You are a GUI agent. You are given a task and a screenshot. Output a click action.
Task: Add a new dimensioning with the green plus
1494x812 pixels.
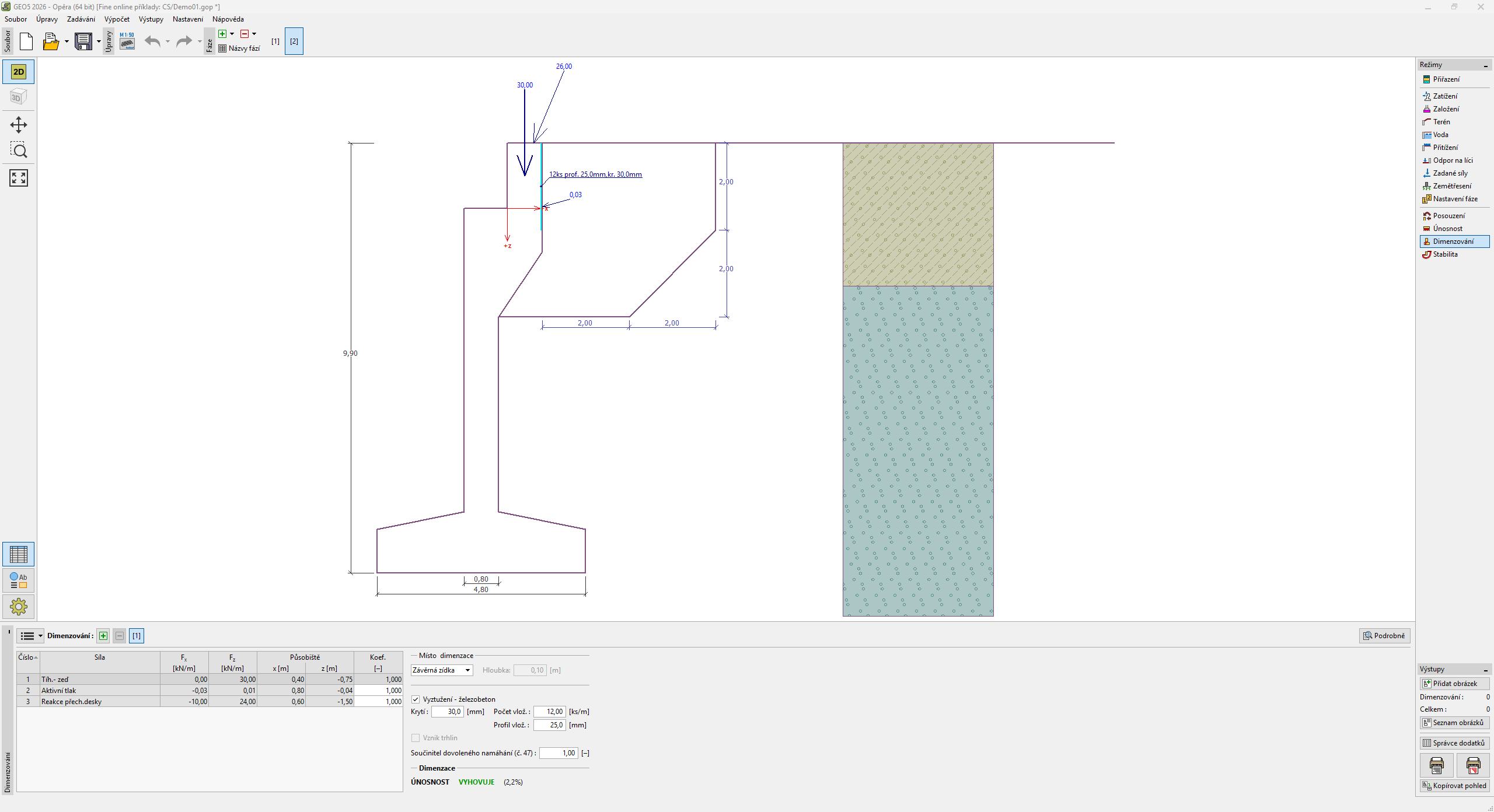tap(103, 636)
